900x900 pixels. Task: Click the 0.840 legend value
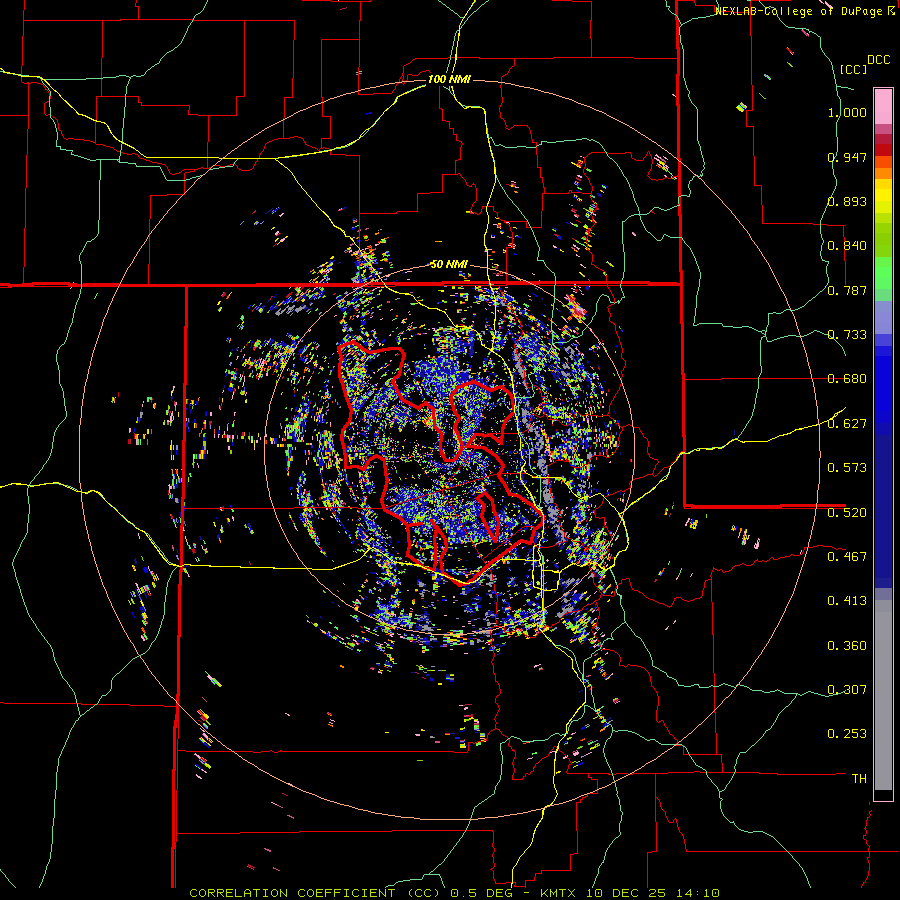[x=847, y=246]
